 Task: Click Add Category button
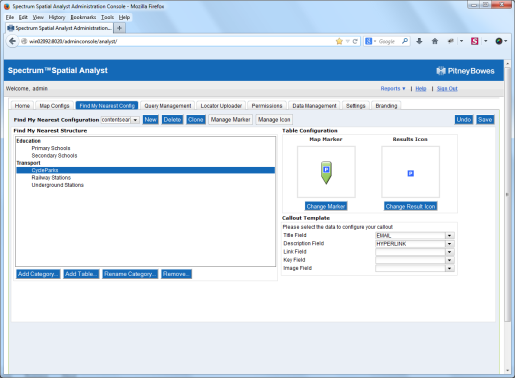[38, 274]
